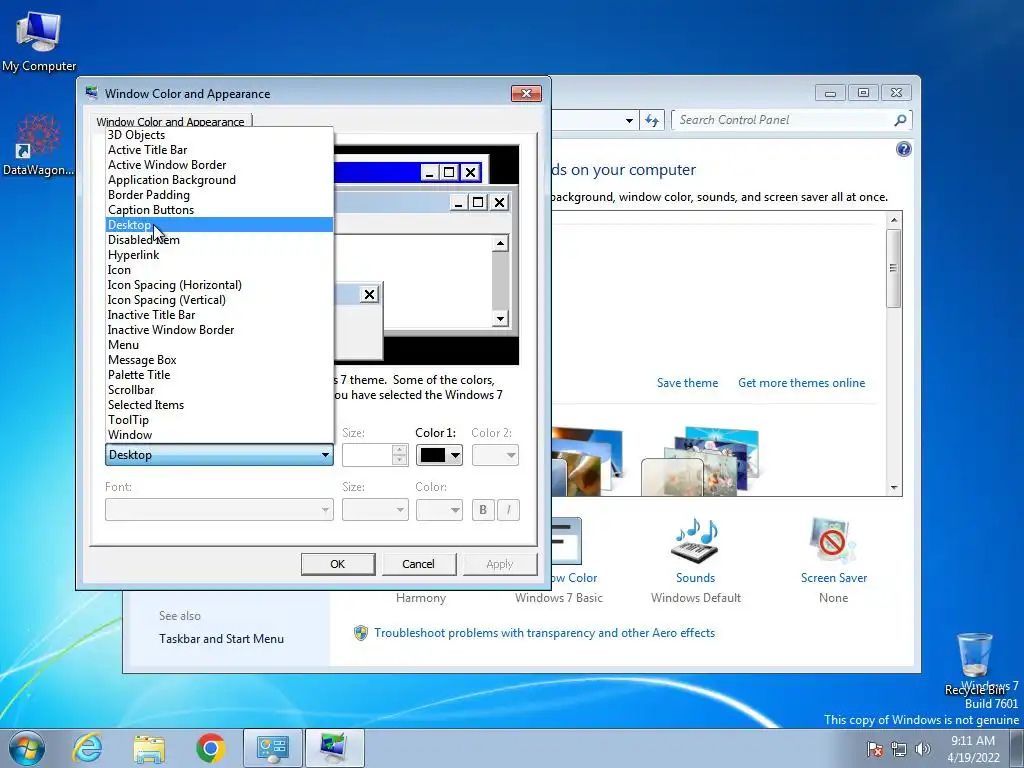
Task: Collapse the Item combo box showing Desktop
Action: click(x=219, y=455)
